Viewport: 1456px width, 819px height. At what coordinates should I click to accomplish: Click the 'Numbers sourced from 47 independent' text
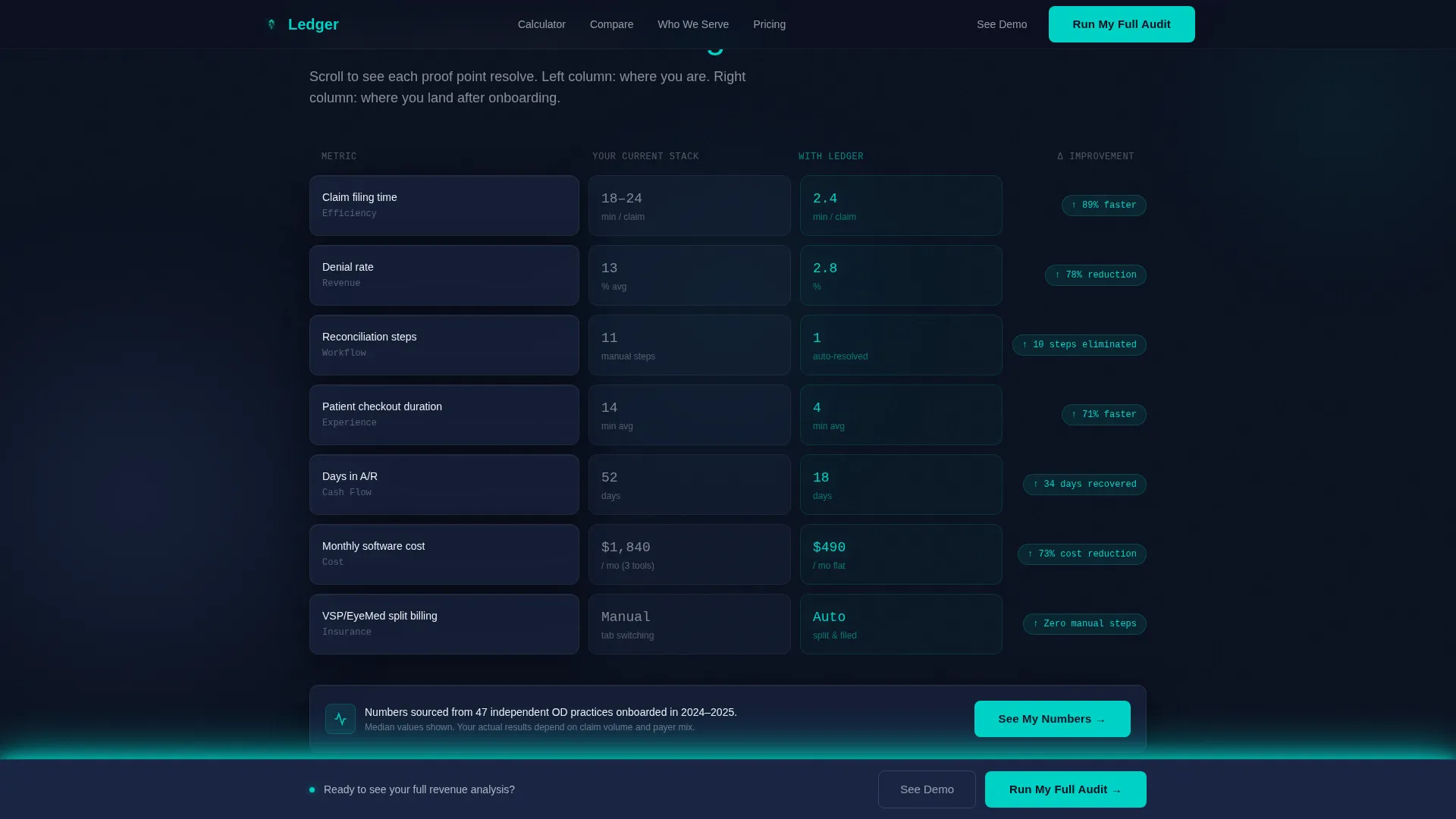click(551, 712)
